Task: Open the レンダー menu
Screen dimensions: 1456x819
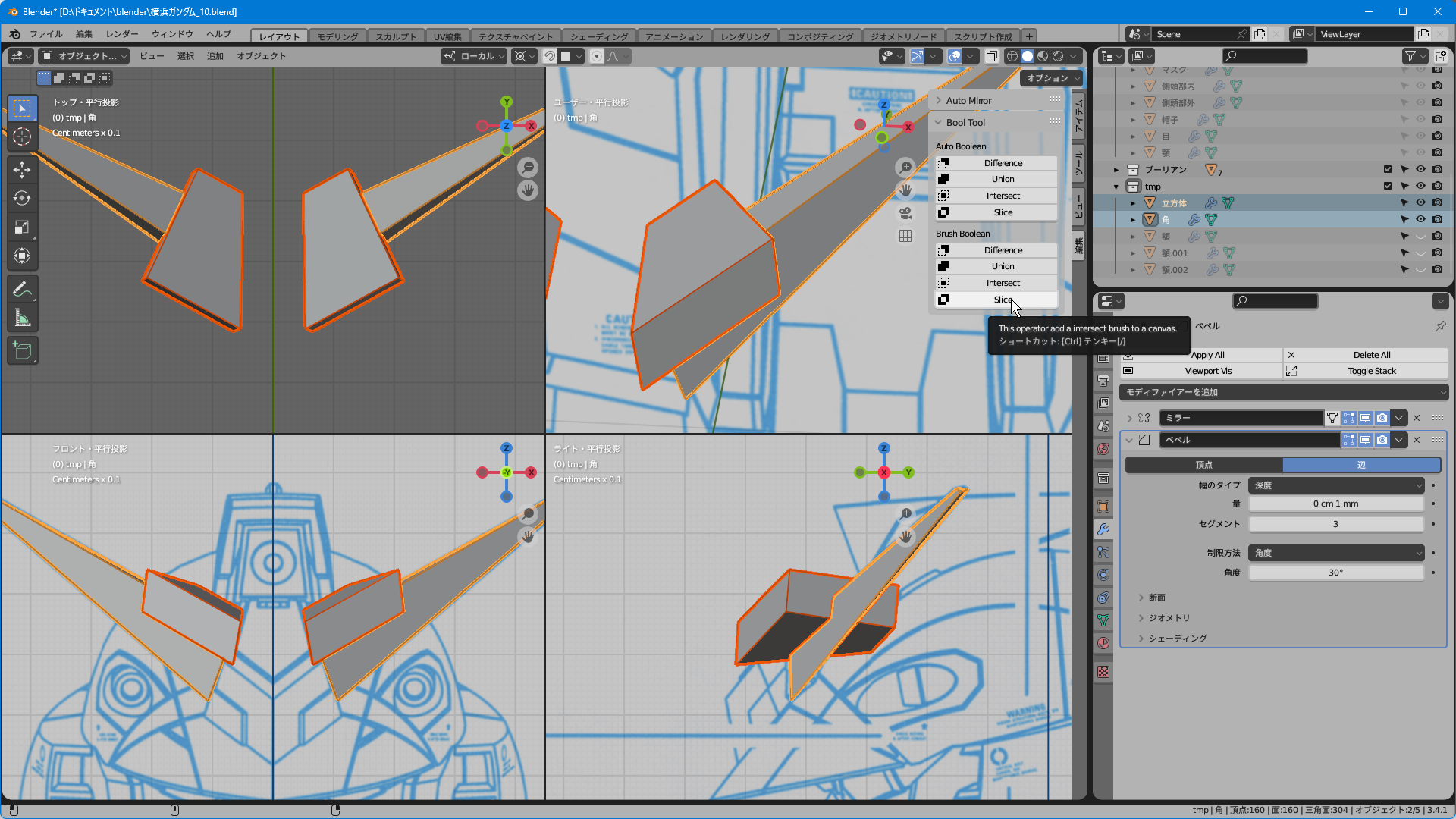Action: [x=122, y=34]
